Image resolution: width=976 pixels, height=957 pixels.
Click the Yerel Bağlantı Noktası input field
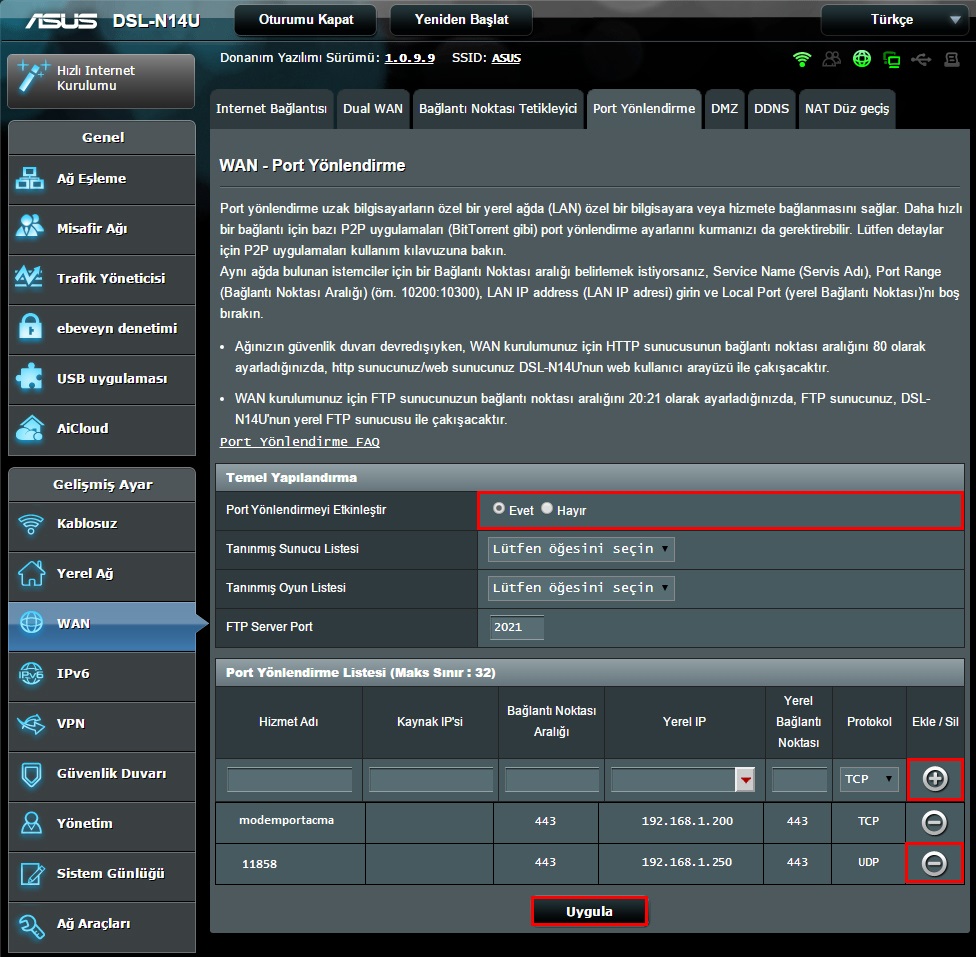coord(799,780)
